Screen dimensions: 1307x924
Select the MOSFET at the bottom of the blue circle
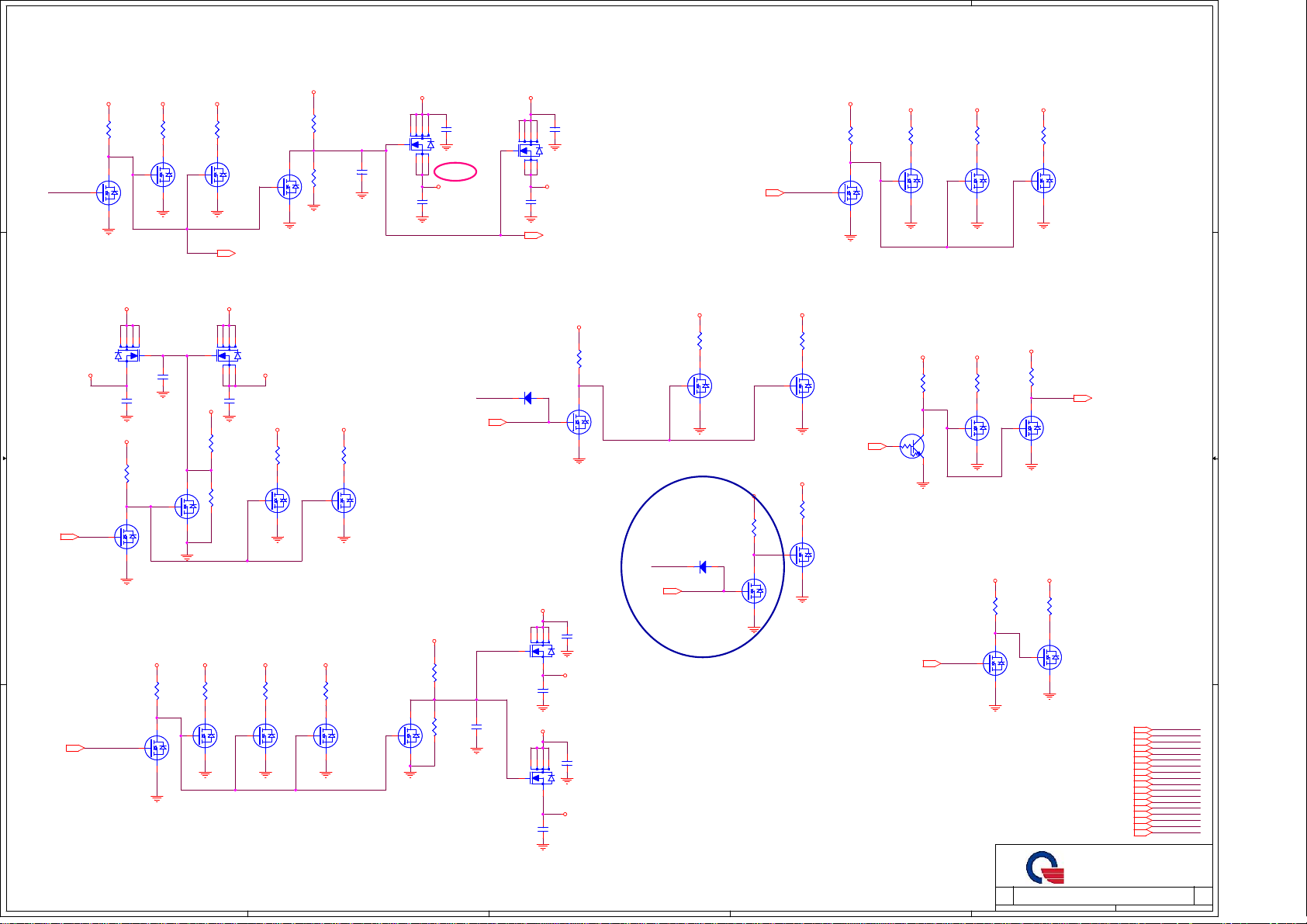[753, 591]
